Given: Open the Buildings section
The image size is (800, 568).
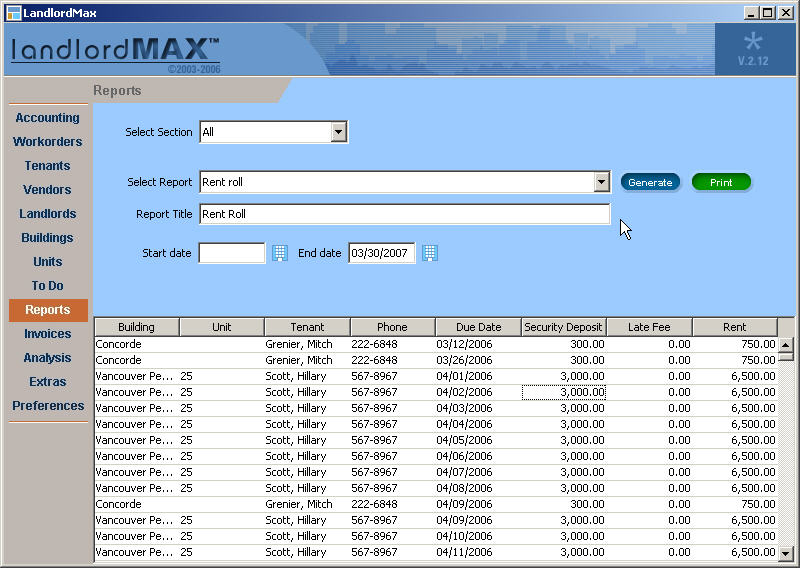Looking at the screenshot, I should (x=47, y=238).
